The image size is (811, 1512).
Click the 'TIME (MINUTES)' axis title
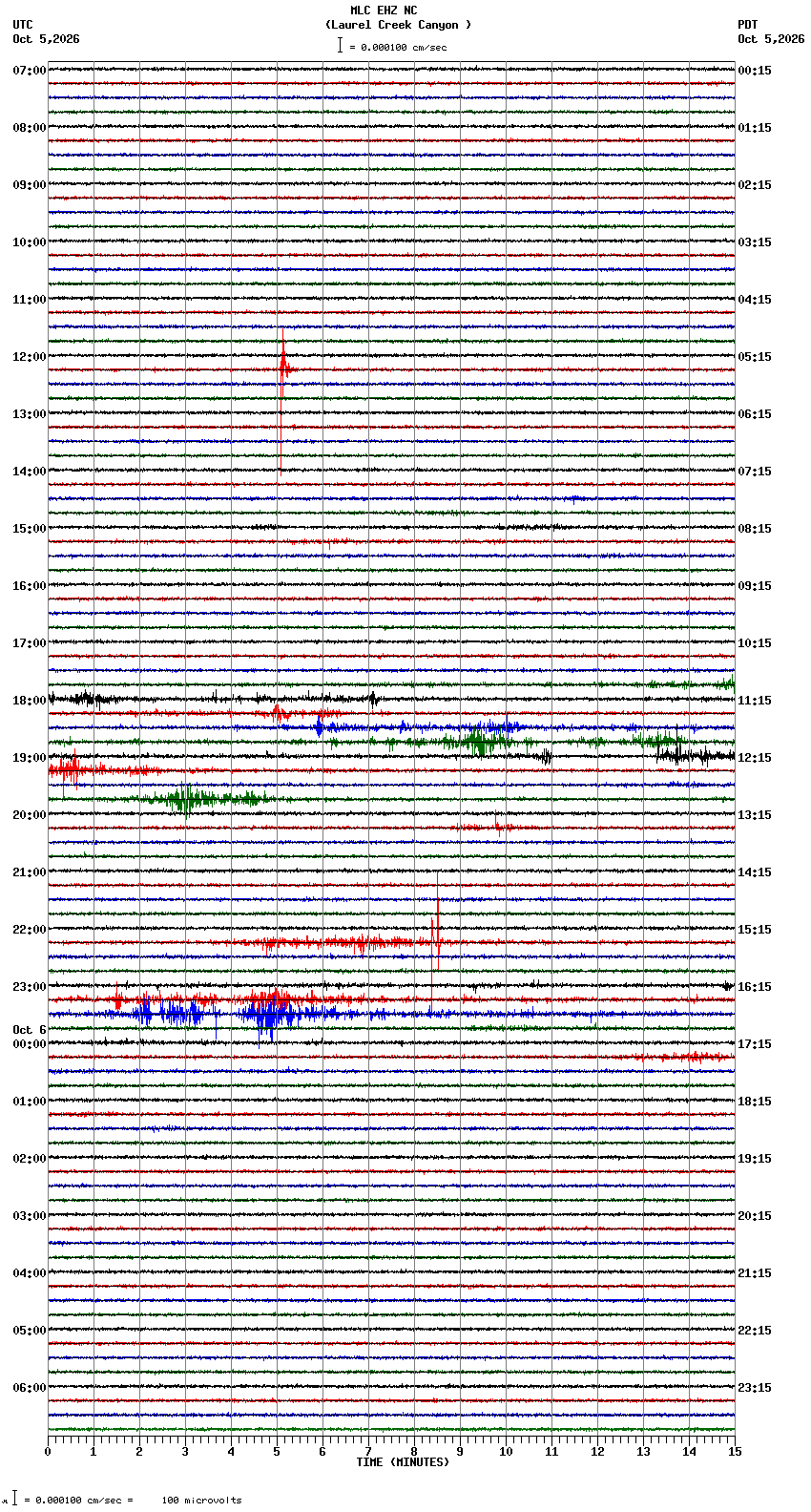(x=403, y=1462)
